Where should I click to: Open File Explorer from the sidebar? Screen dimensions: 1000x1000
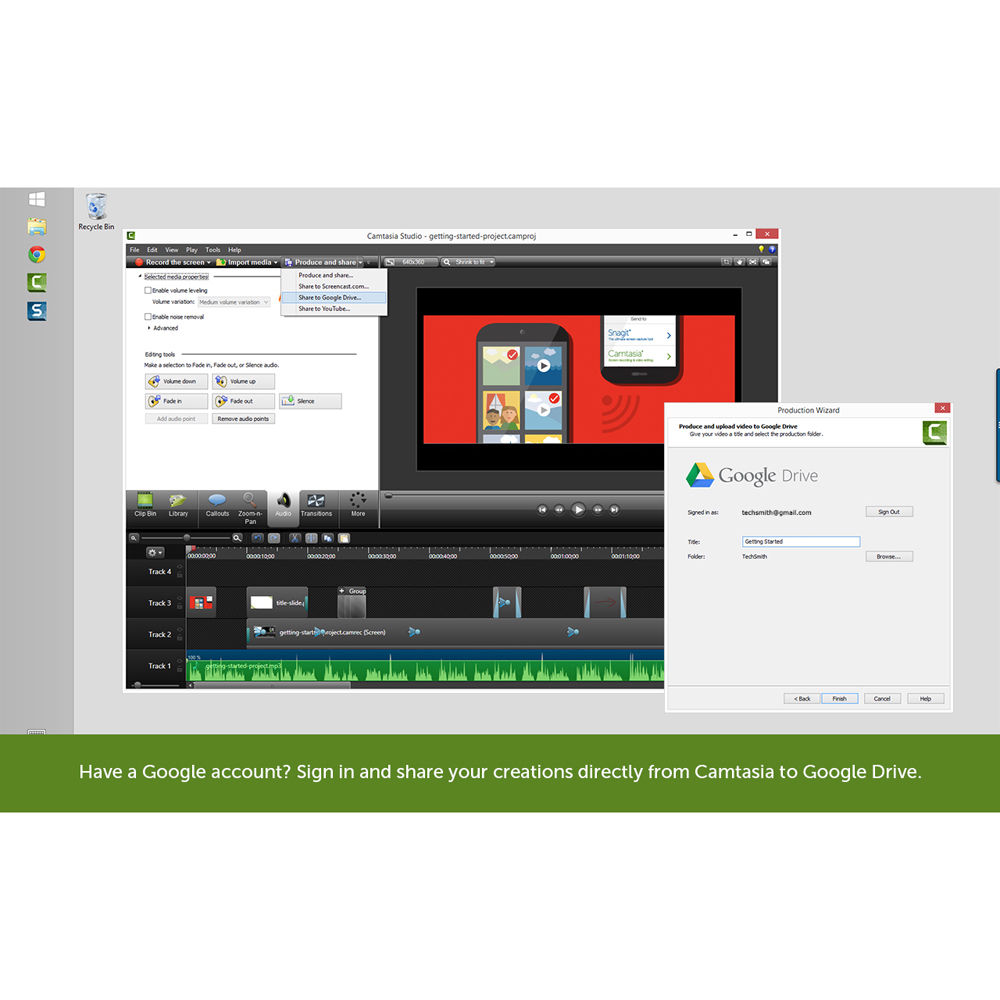[37, 226]
